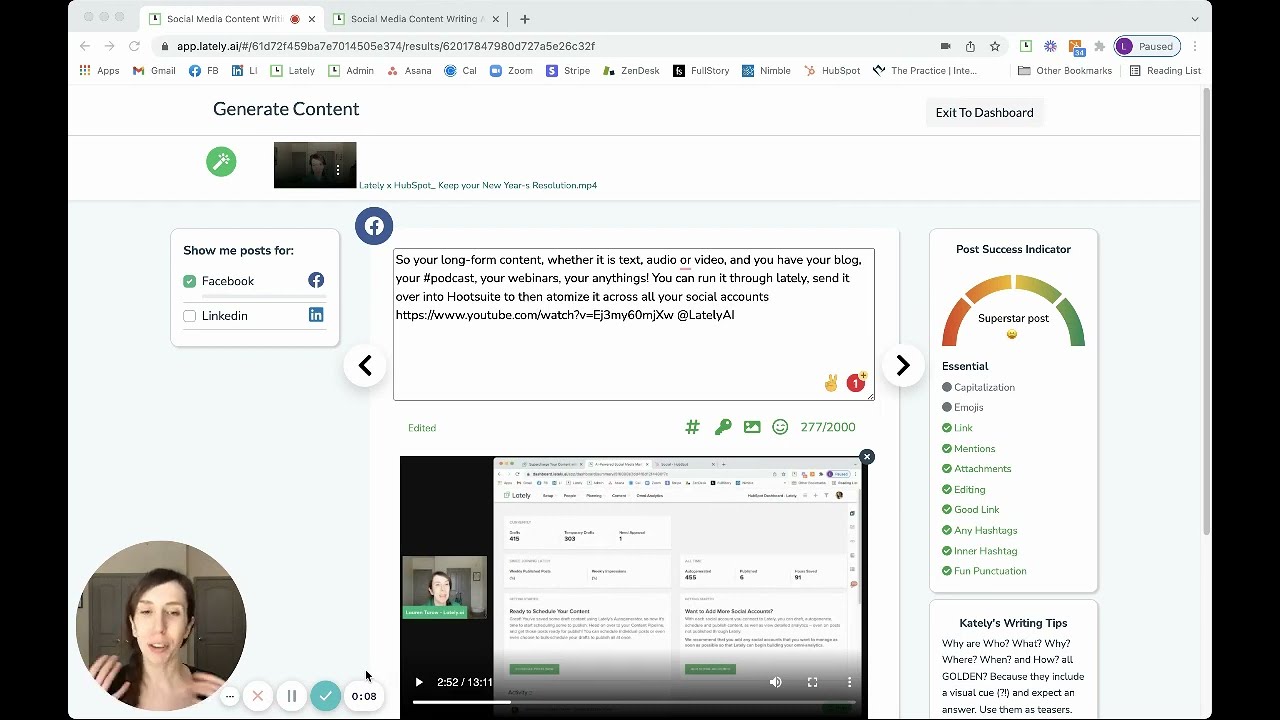Mute the video with speaker icon
1280x720 pixels.
tap(775, 682)
